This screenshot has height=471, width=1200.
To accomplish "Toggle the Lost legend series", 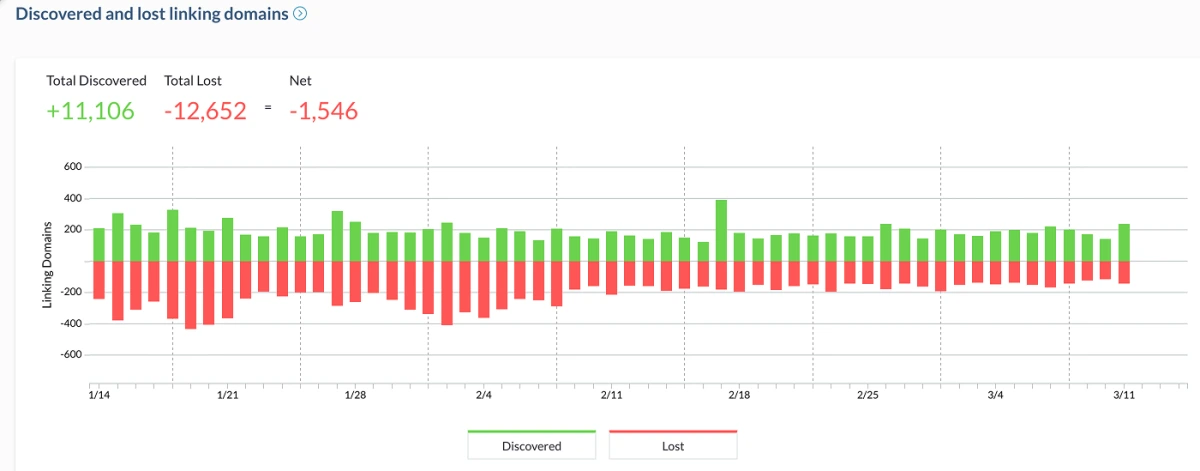I will [x=673, y=445].
